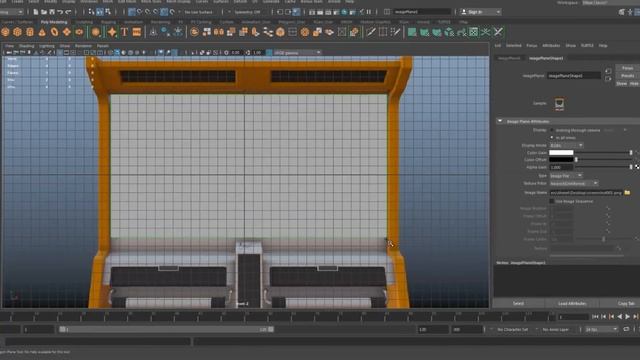This screenshot has height=360, width=640.
Task: Create a polygon torus from the shelf
Action: (x=54, y=32)
